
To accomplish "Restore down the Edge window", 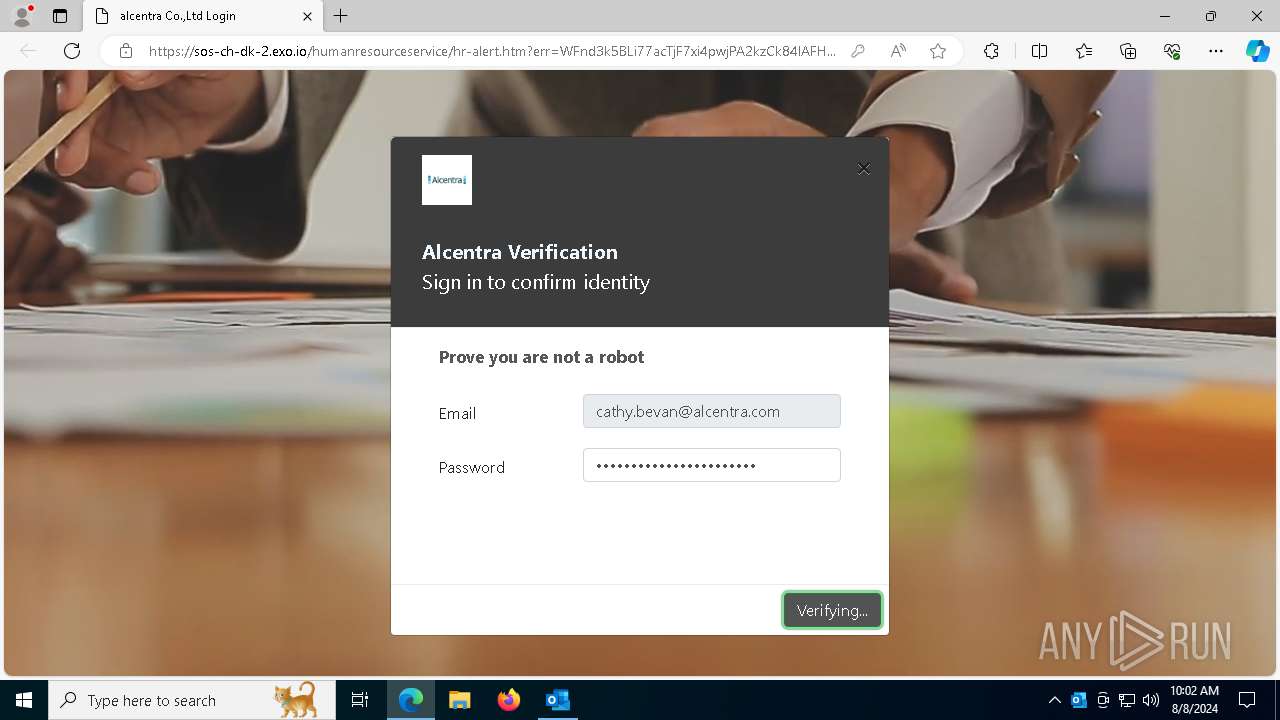I will (x=1211, y=16).
